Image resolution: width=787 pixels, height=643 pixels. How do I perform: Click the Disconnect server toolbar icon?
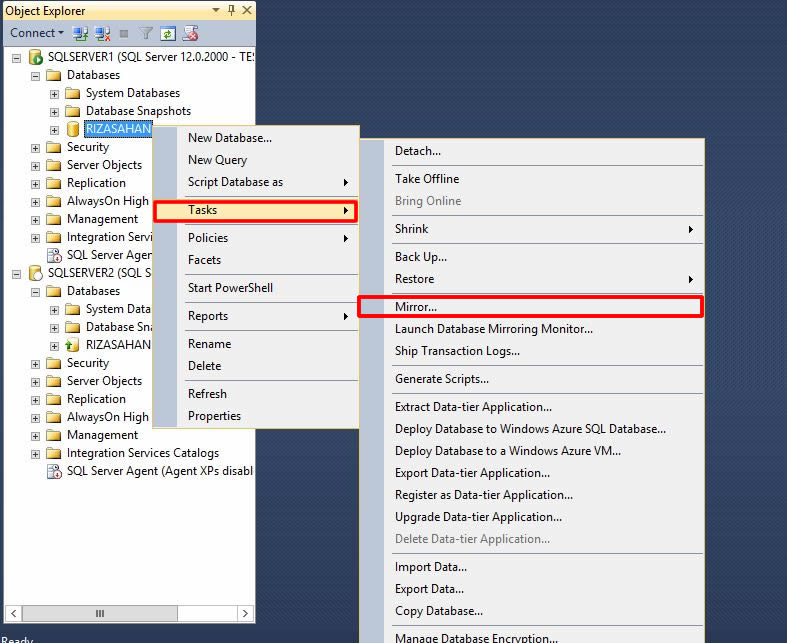pos(103,33)
